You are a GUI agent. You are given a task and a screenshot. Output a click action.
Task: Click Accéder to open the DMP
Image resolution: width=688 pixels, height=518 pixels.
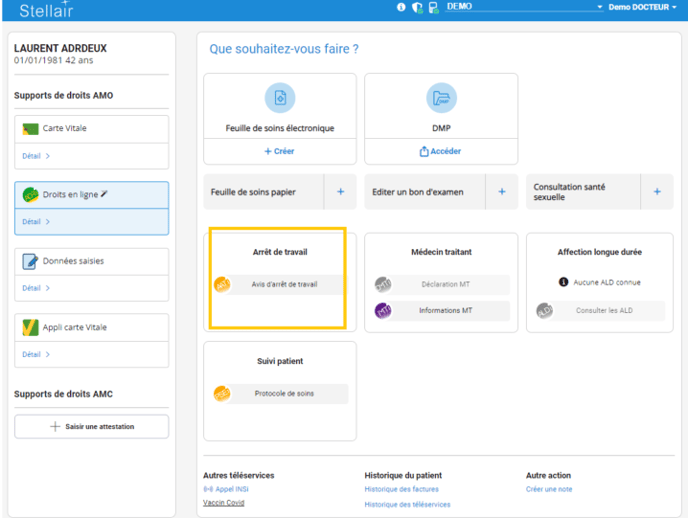point(441,151)
